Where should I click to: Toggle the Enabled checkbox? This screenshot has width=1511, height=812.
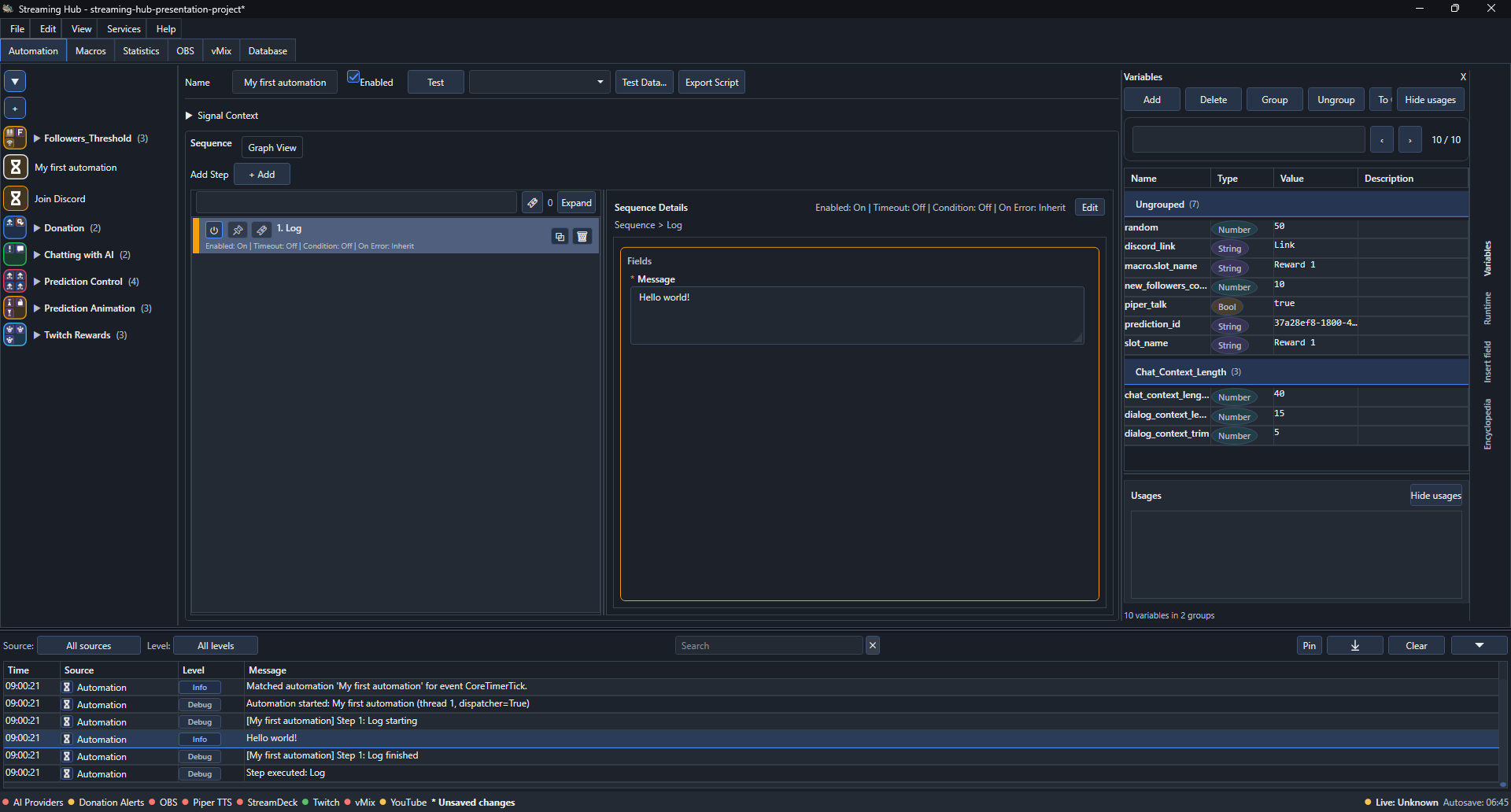353,77
